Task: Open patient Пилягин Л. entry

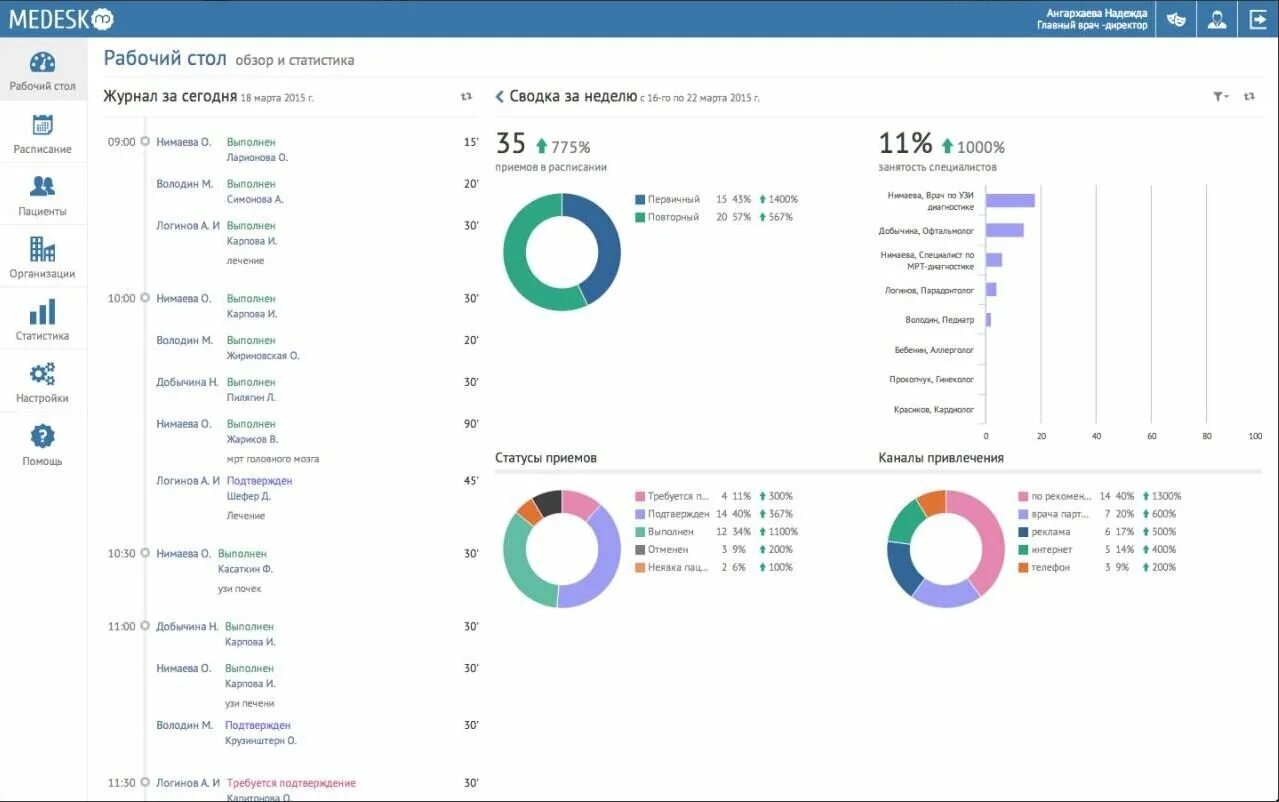Action: (251, 398)
